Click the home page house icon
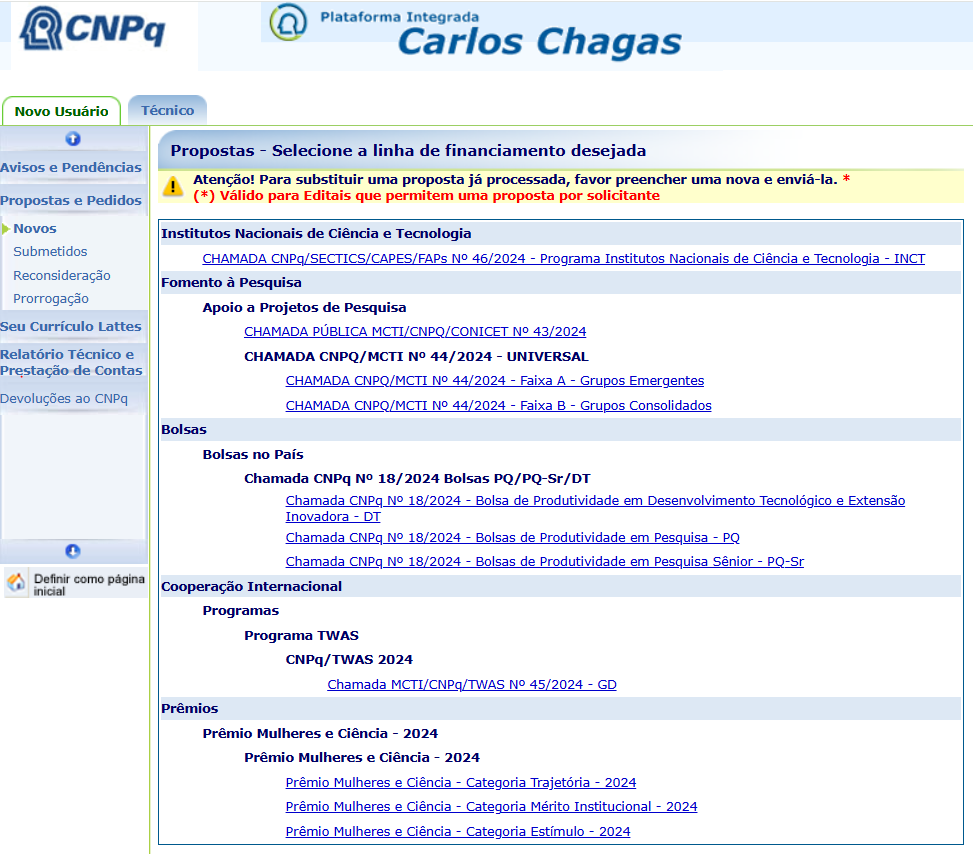Image resolution: width=973 pixels, height=854 pixels. (16, 584)
